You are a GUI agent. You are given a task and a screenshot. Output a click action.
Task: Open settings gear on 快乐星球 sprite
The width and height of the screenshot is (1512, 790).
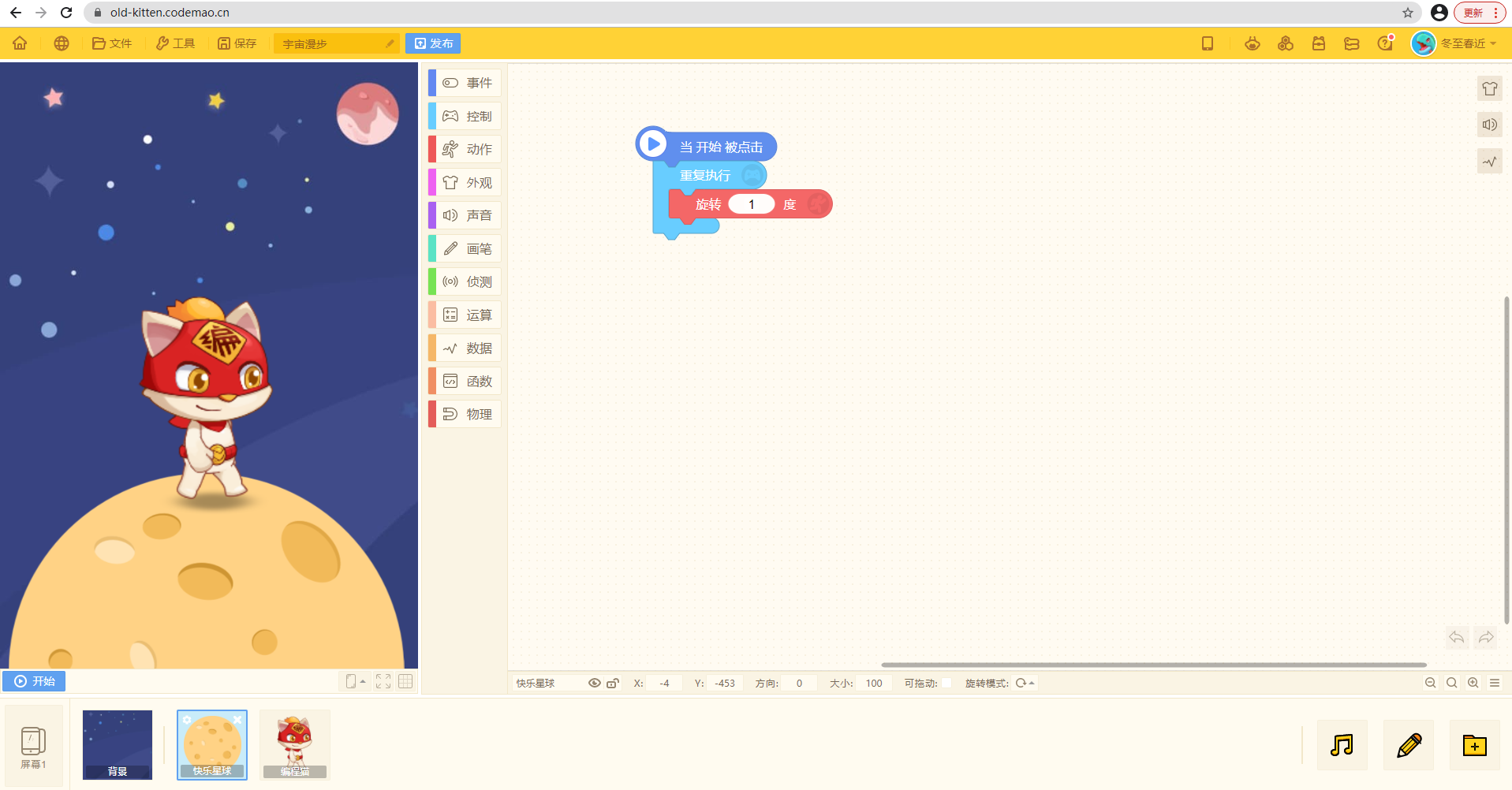coord(187,720)
